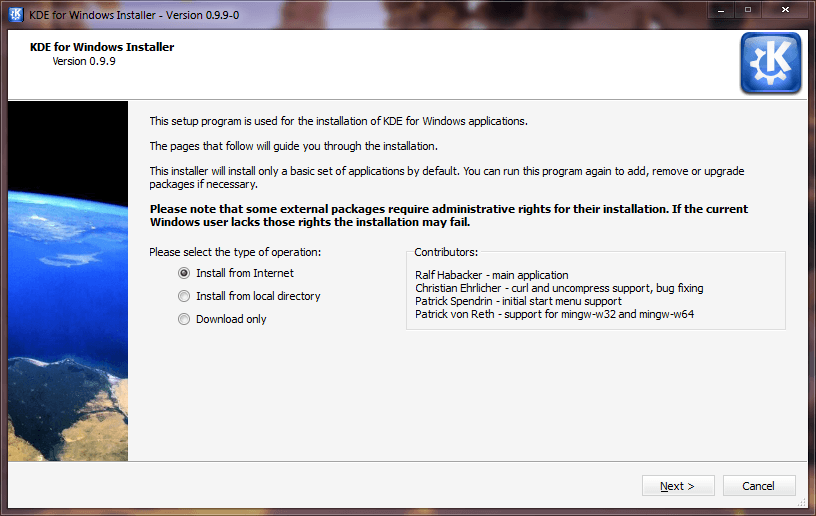Click the resize grip at window corner
816x516 pixels.
point(802,504)
